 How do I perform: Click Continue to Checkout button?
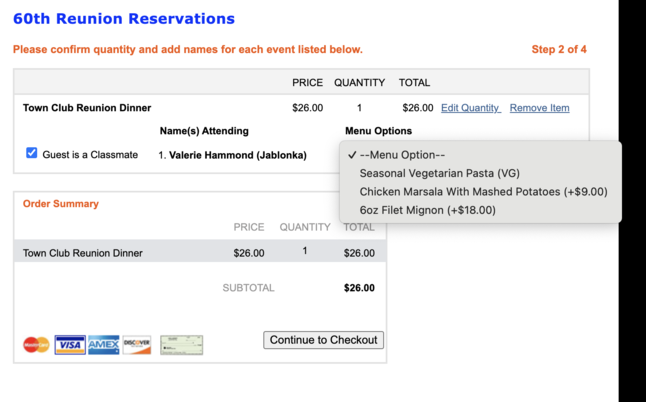pyautogui.click(x=323, y=340)
